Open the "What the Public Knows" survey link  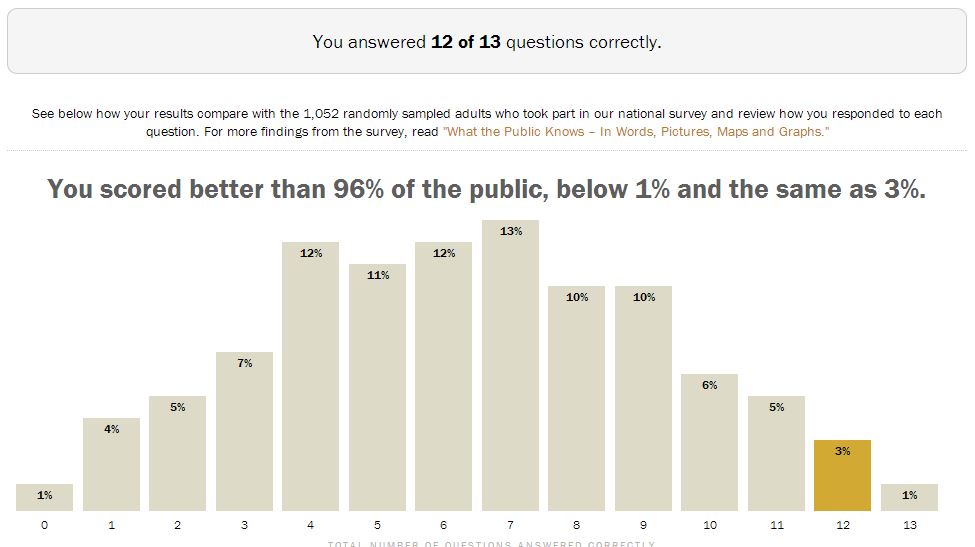(636, 132)
